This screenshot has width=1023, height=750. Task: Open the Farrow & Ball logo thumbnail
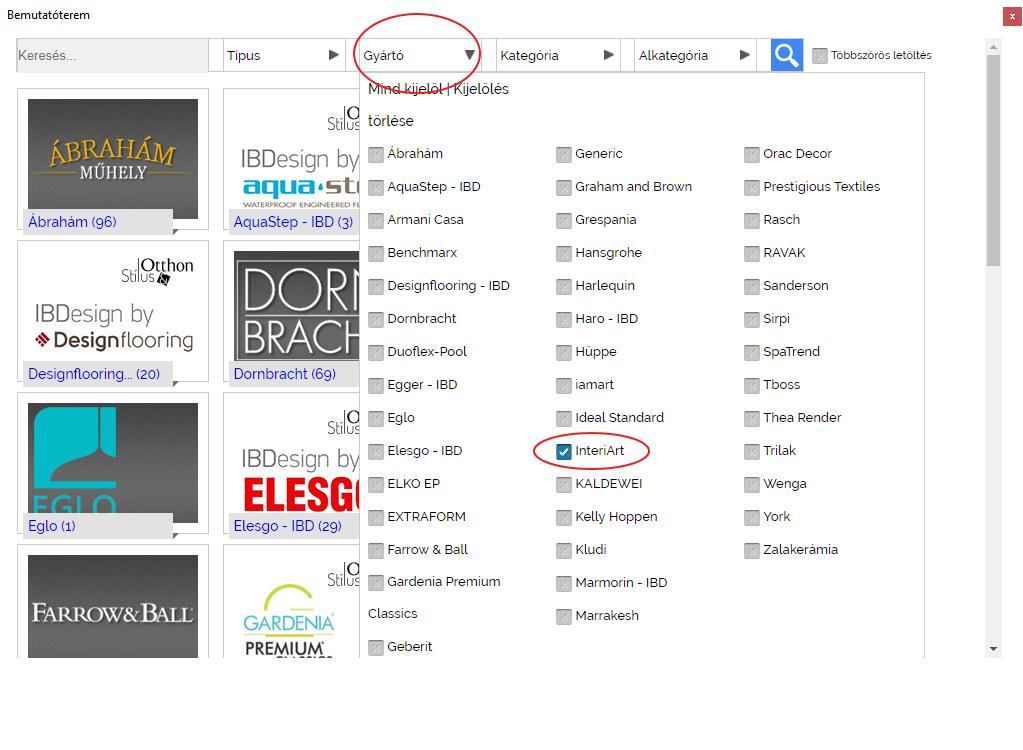coord(113,607)
